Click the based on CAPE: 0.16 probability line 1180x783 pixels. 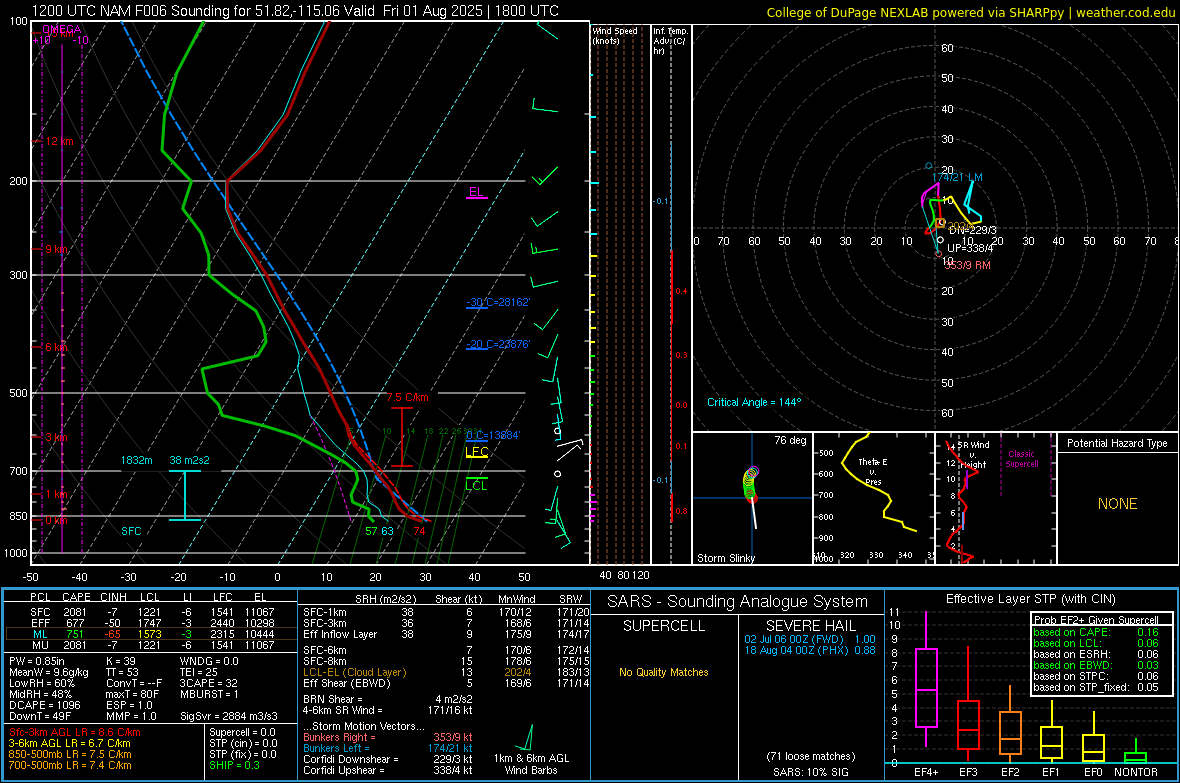(1096, 632)
